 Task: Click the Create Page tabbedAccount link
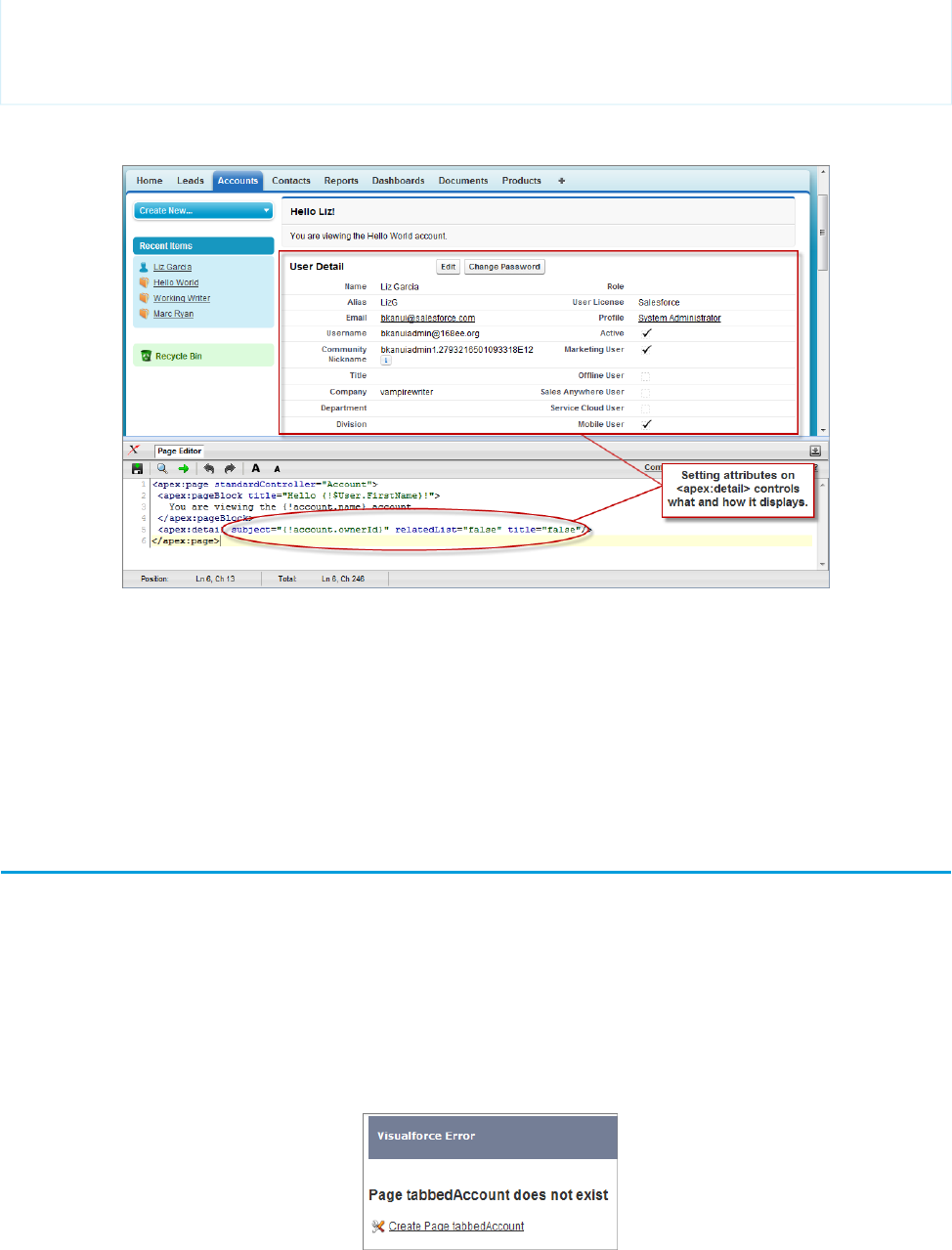click(456, 1227)
